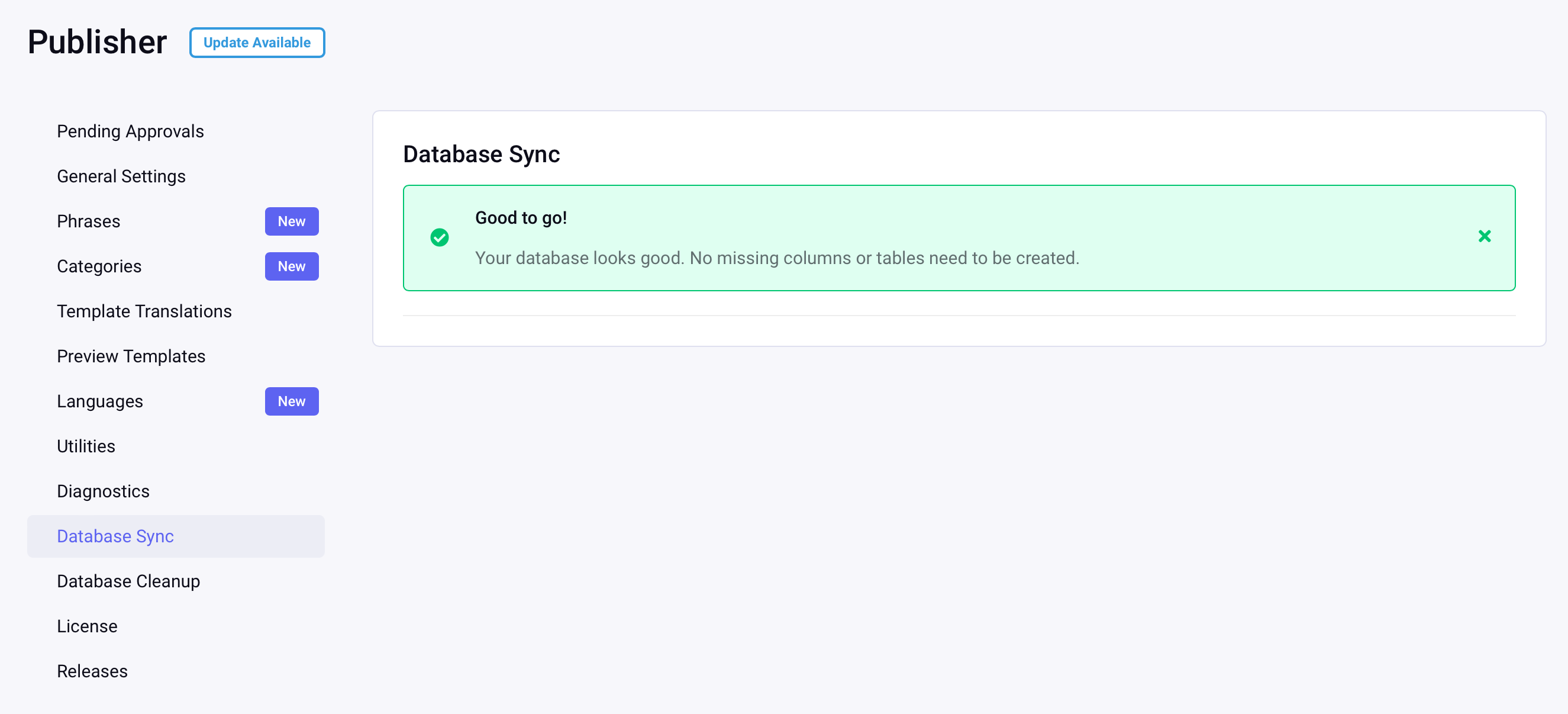Click the New badge next to Phrases
1568x714 pixels.
pyautogui.click(x=292, y=222)
